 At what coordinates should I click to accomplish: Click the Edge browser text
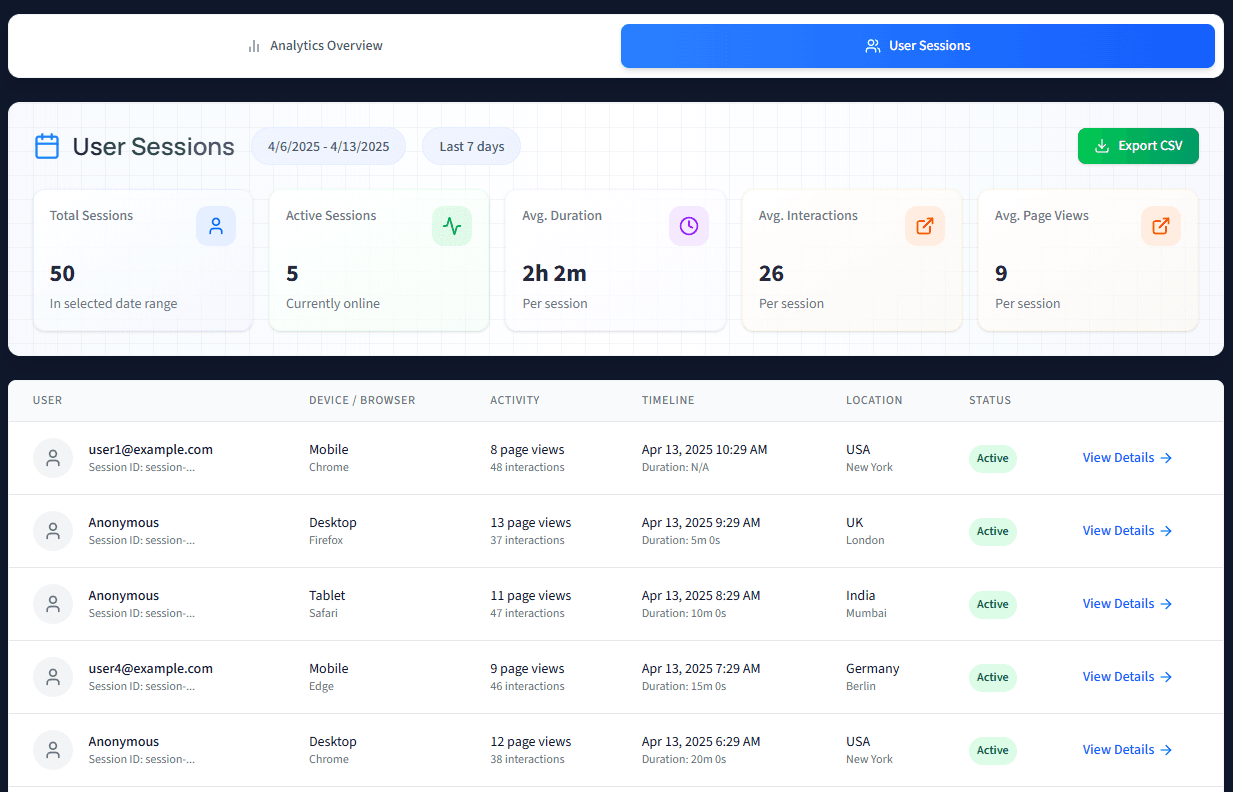321,687
